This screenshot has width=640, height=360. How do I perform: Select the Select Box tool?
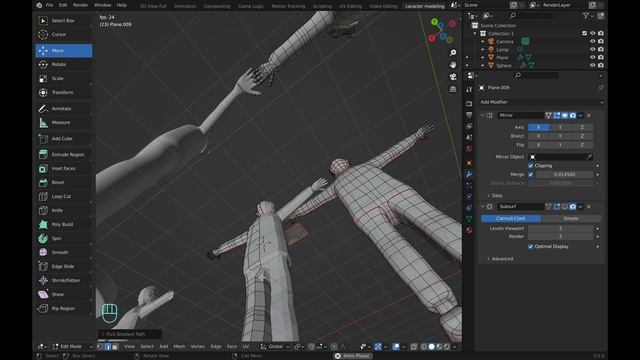(64, 20)
